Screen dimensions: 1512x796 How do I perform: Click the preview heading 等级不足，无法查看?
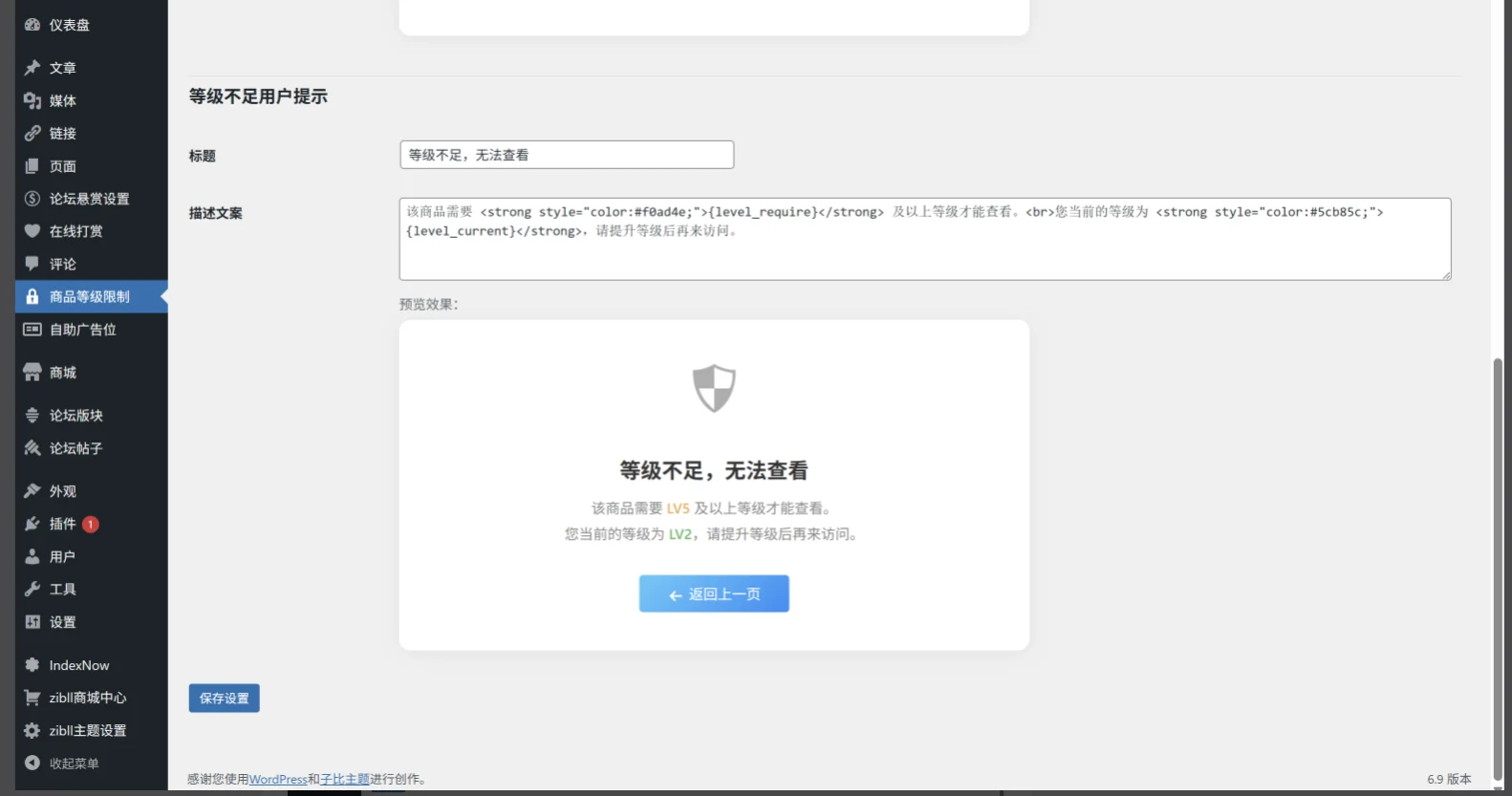(714, 470)
